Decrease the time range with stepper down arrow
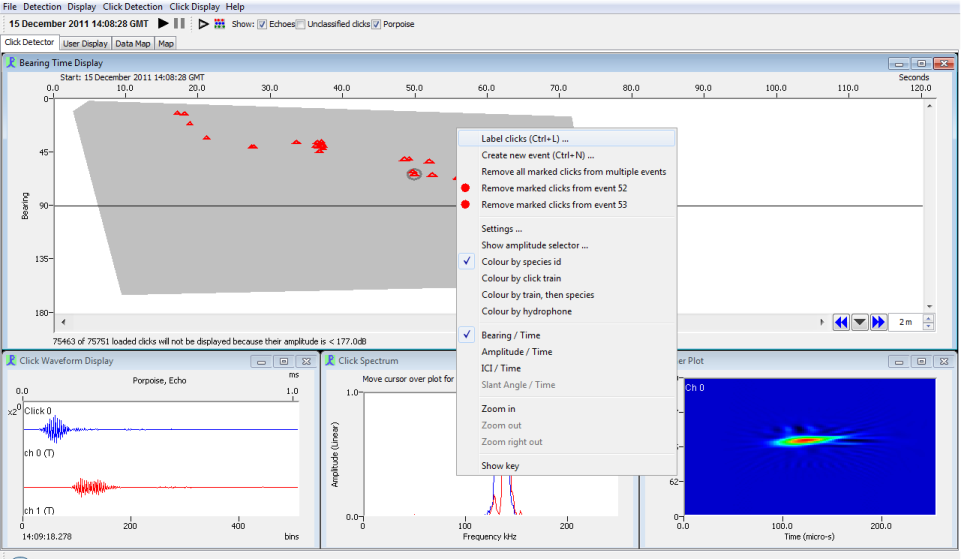 click(929, 326)
